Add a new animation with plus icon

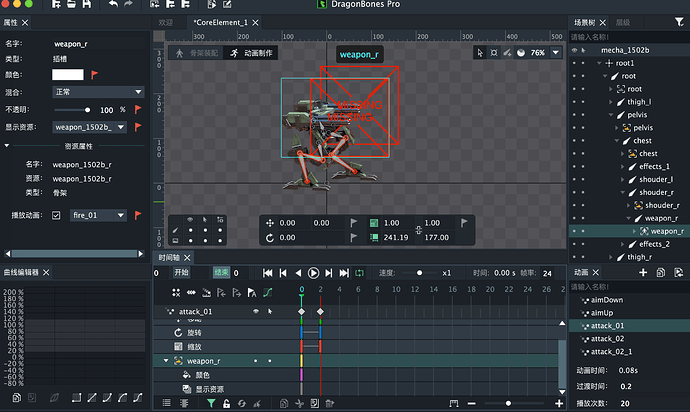[643, 272]
